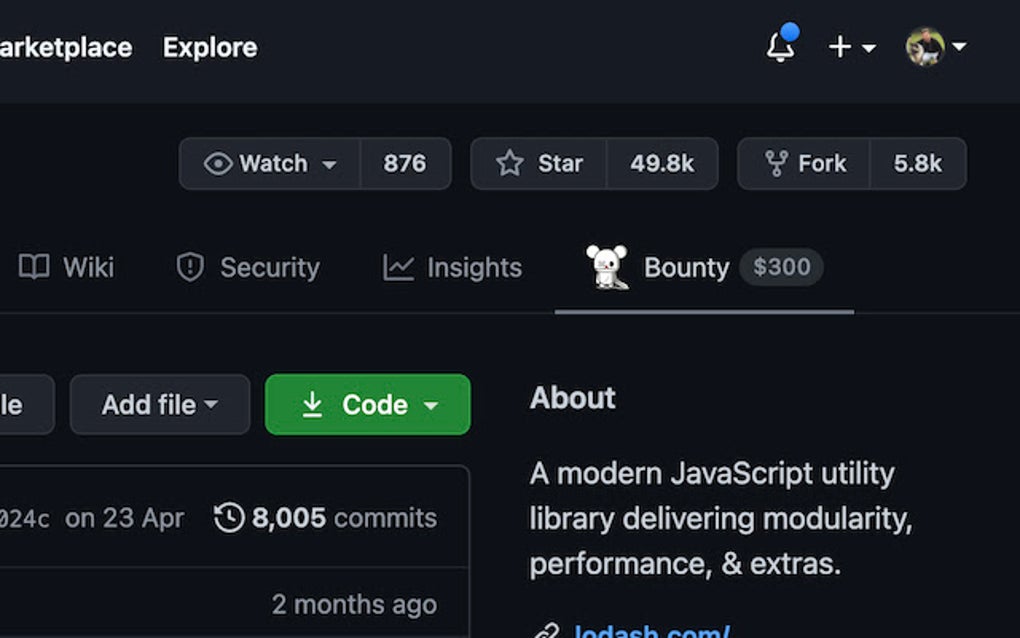Select the Security shield icon
The height and width of the screenshot is (638, 1020).
click(190, 267)
